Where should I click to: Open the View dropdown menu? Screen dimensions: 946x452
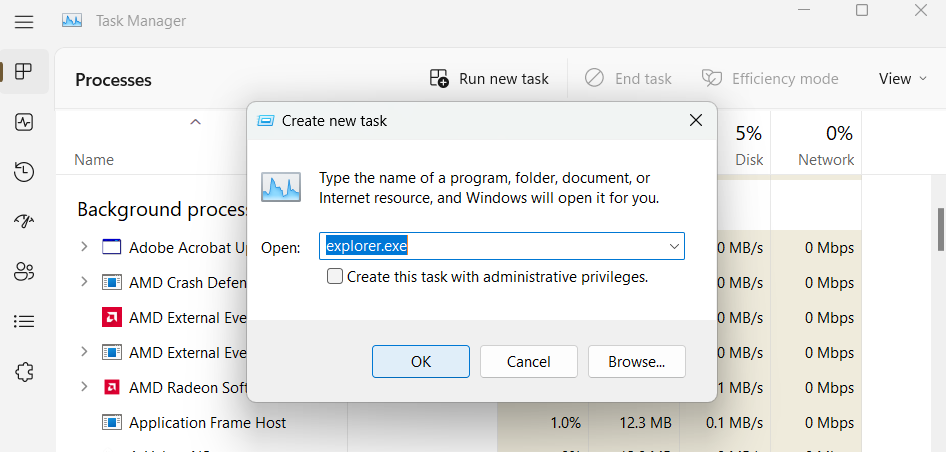point(902,78)
